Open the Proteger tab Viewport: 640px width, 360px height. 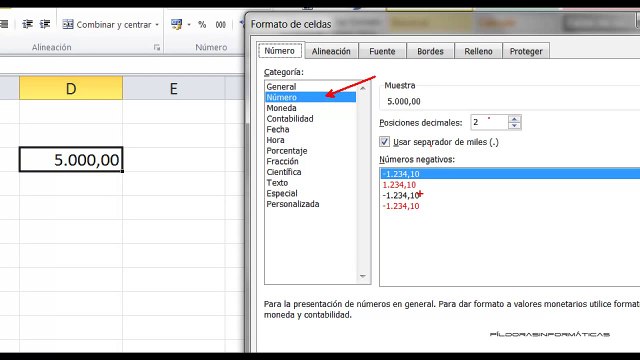click(526, 51)
